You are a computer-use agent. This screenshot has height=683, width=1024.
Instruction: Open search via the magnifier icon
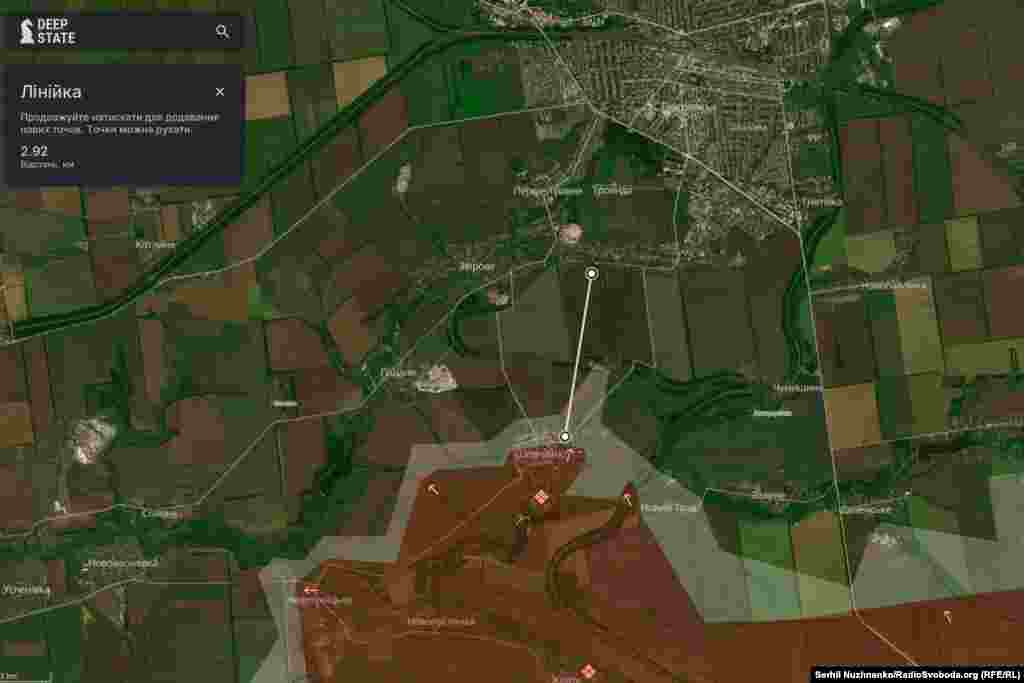click(220, 30)
